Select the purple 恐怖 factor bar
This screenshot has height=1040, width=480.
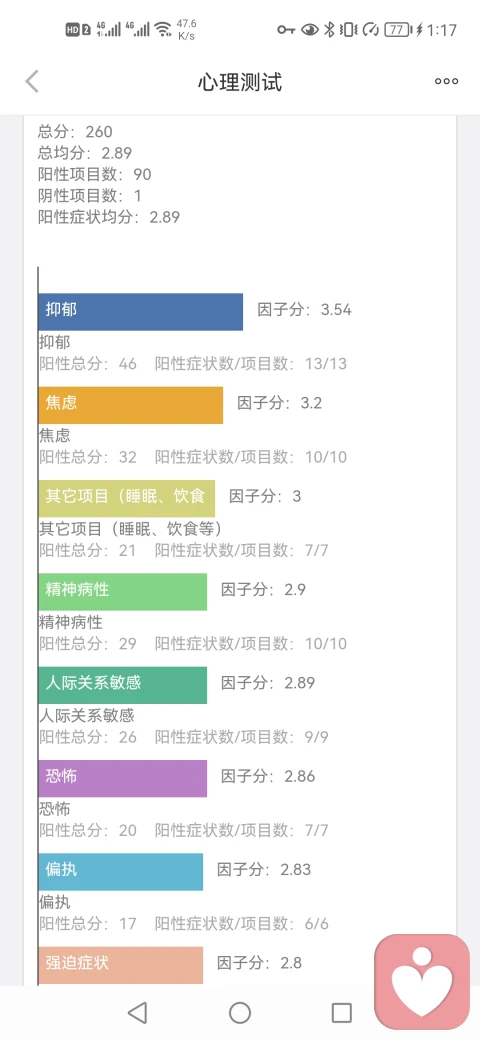(123, 778)
